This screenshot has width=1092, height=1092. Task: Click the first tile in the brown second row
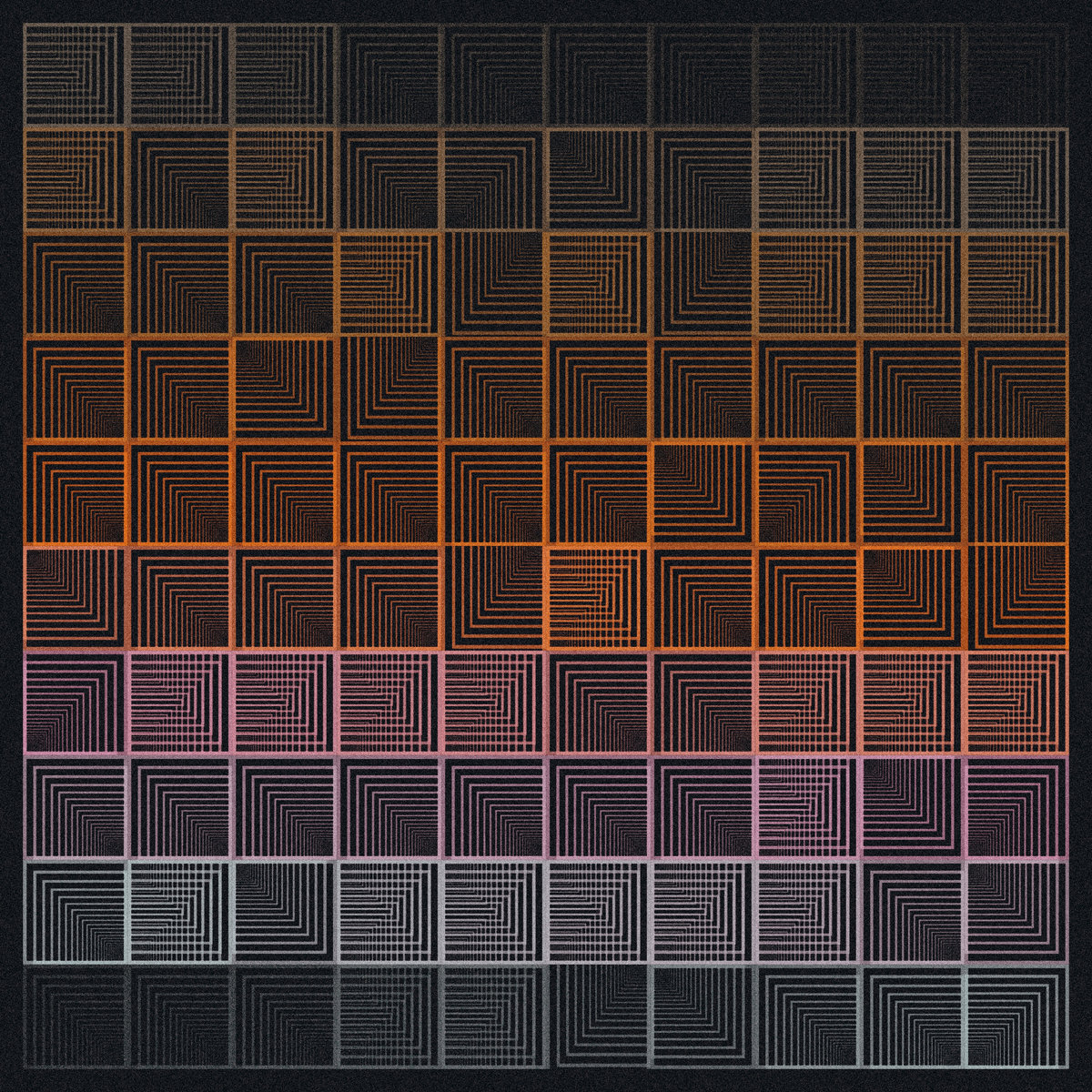[75, 179]
